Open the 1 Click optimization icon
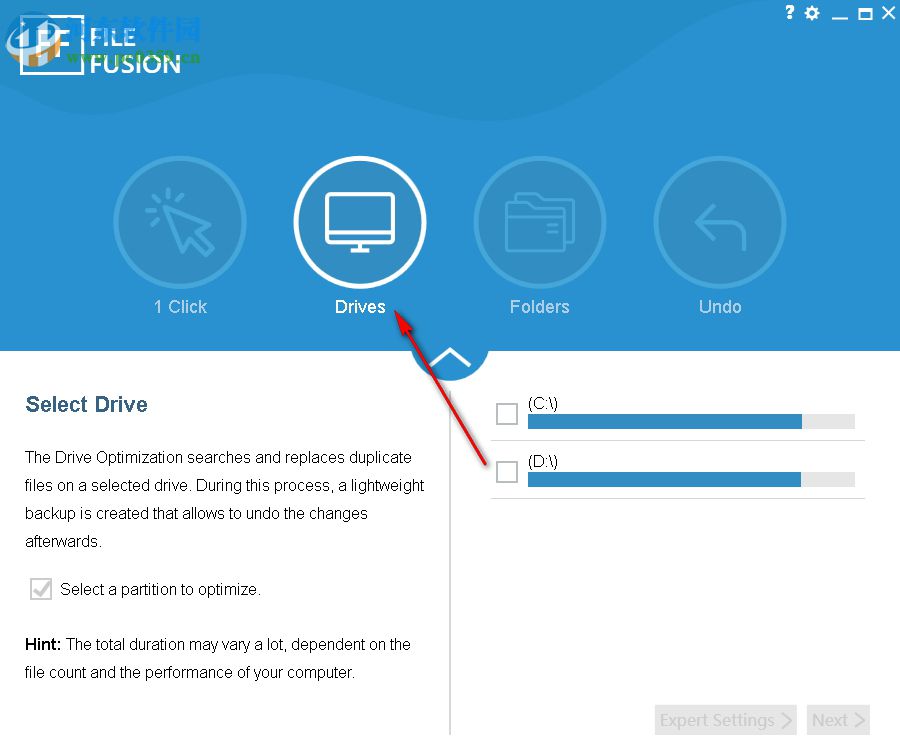Screen dimensions: 900x750 pos(180,222)
